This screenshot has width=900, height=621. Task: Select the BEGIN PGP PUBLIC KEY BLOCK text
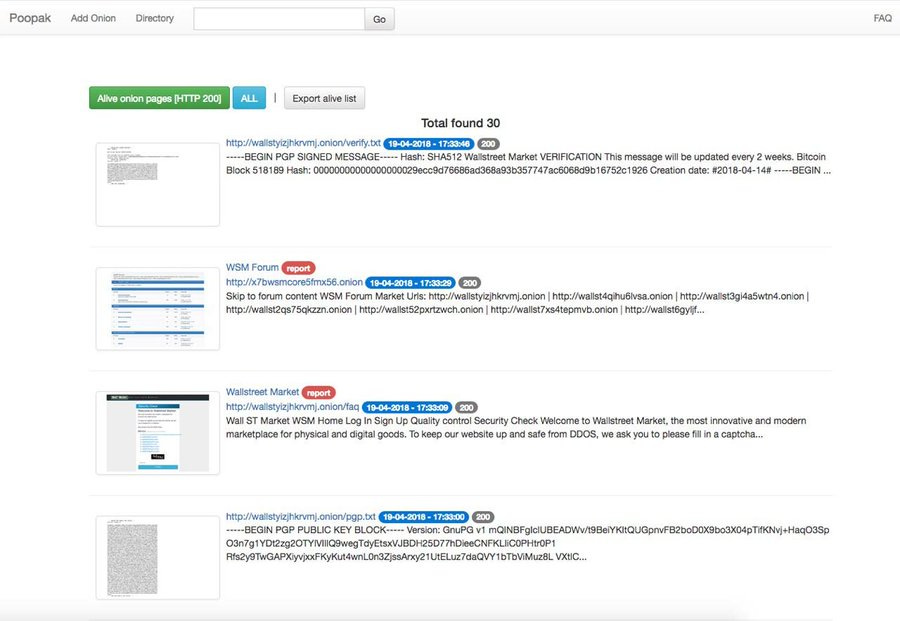click(527, 544)
